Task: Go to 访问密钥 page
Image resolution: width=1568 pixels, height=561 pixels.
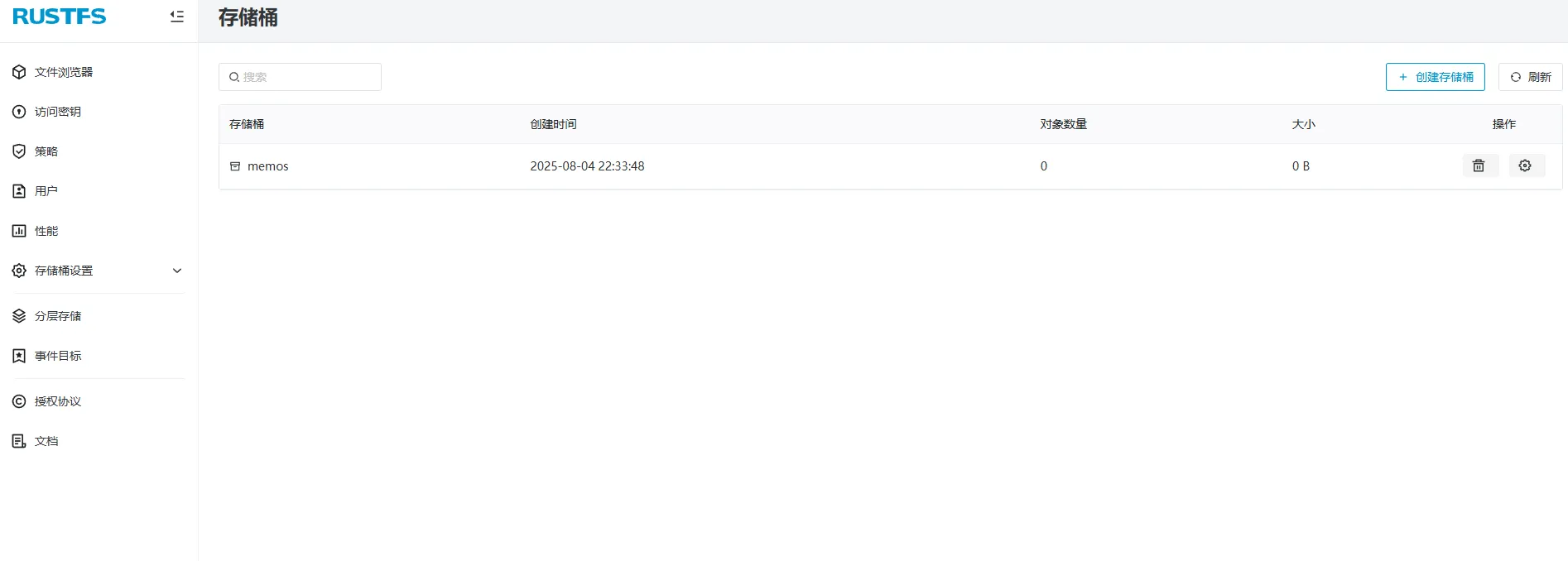Action: click(x=58, y=112)
